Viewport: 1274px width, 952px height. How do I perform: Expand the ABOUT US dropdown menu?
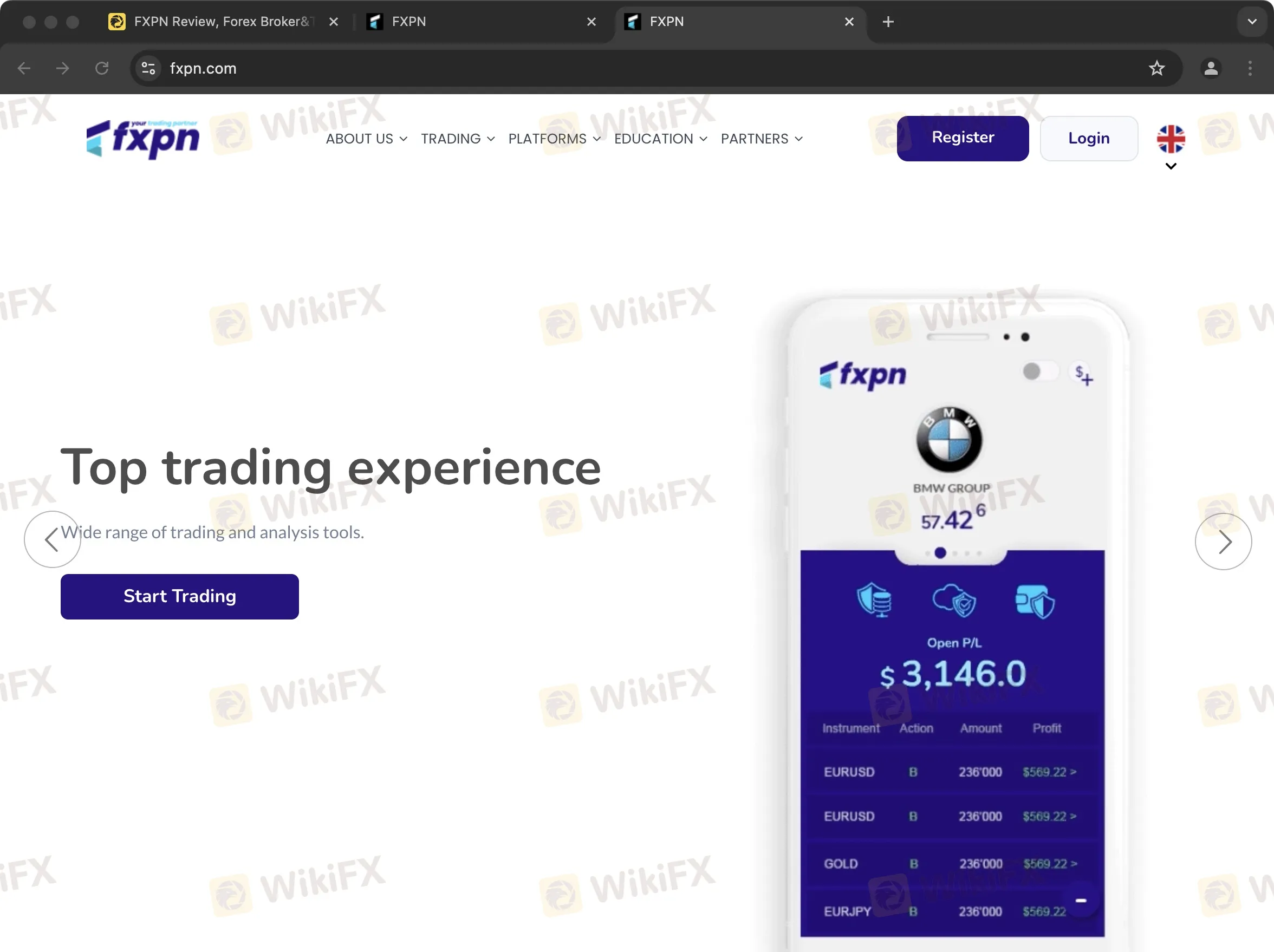[x=366, y=138]
